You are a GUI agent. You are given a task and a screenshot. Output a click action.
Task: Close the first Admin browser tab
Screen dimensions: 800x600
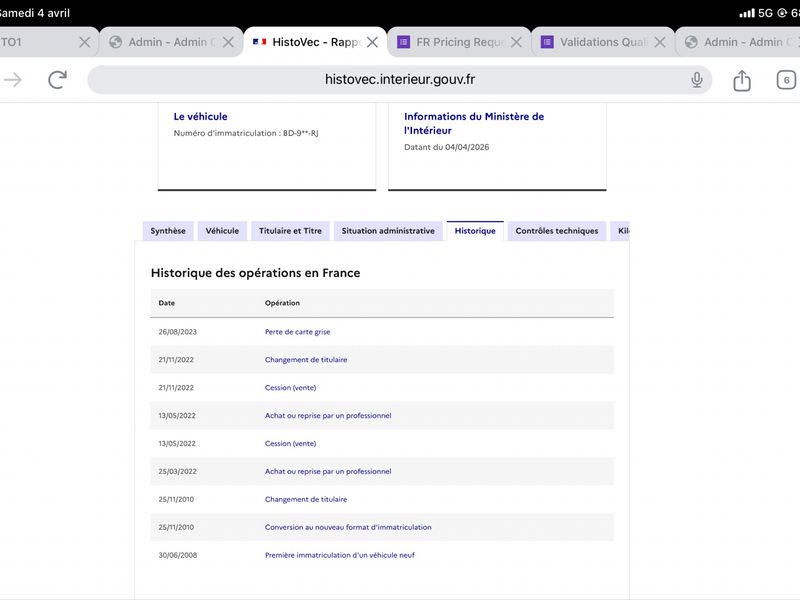[228, 42]
